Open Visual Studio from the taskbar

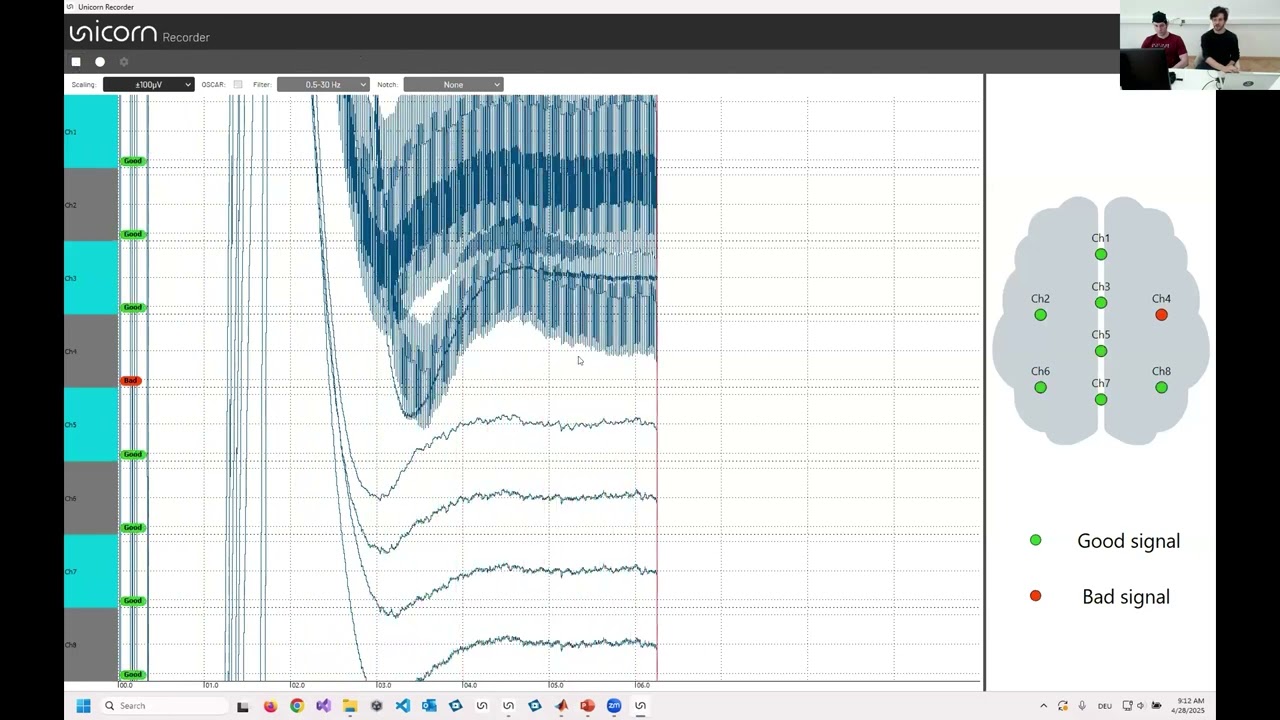tap(323, 706)
